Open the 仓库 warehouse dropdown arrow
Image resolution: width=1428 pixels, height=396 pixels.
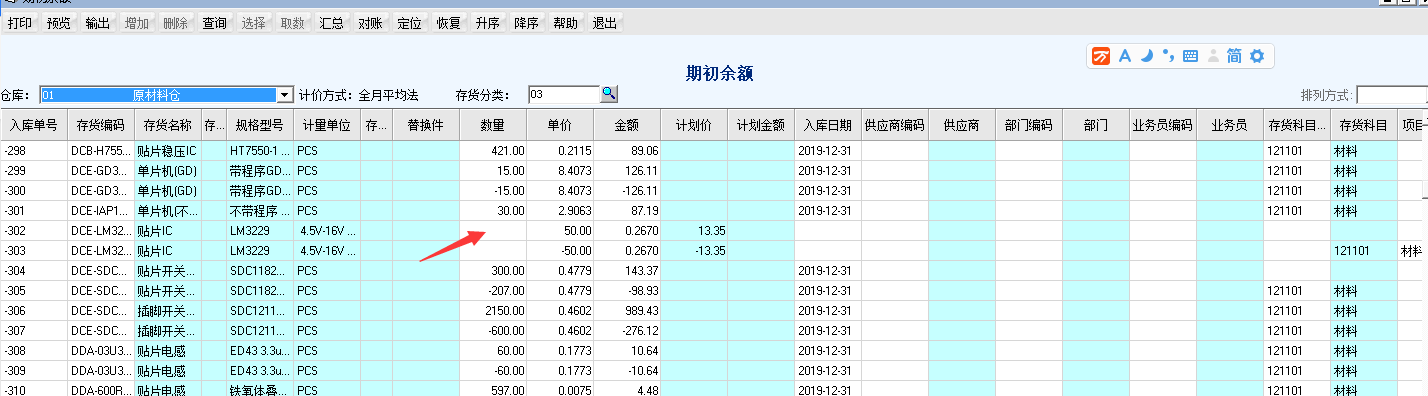pyautogui.click(x=285, y=95)
